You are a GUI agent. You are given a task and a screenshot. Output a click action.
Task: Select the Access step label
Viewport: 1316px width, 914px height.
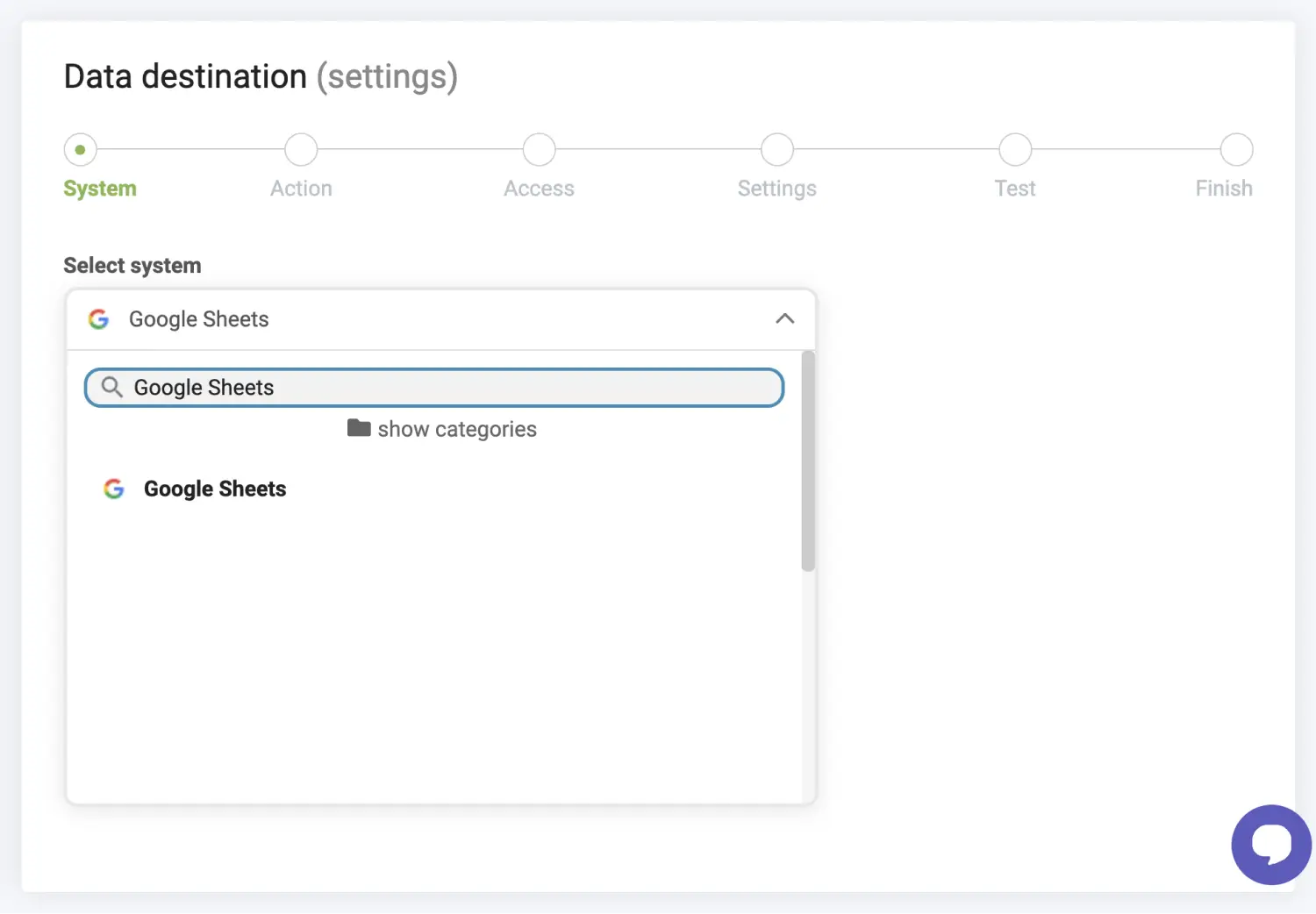[539, 189]
